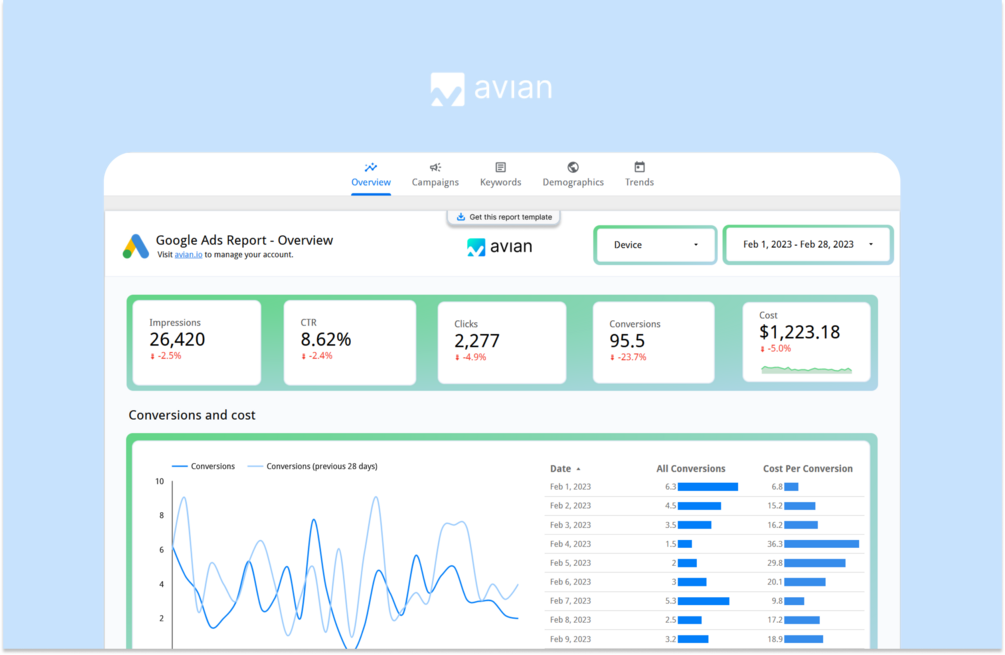Sort by Cost Per Conversion column header
The height and width of the screenshot is (655, 1005).
[x=808, y=468]
